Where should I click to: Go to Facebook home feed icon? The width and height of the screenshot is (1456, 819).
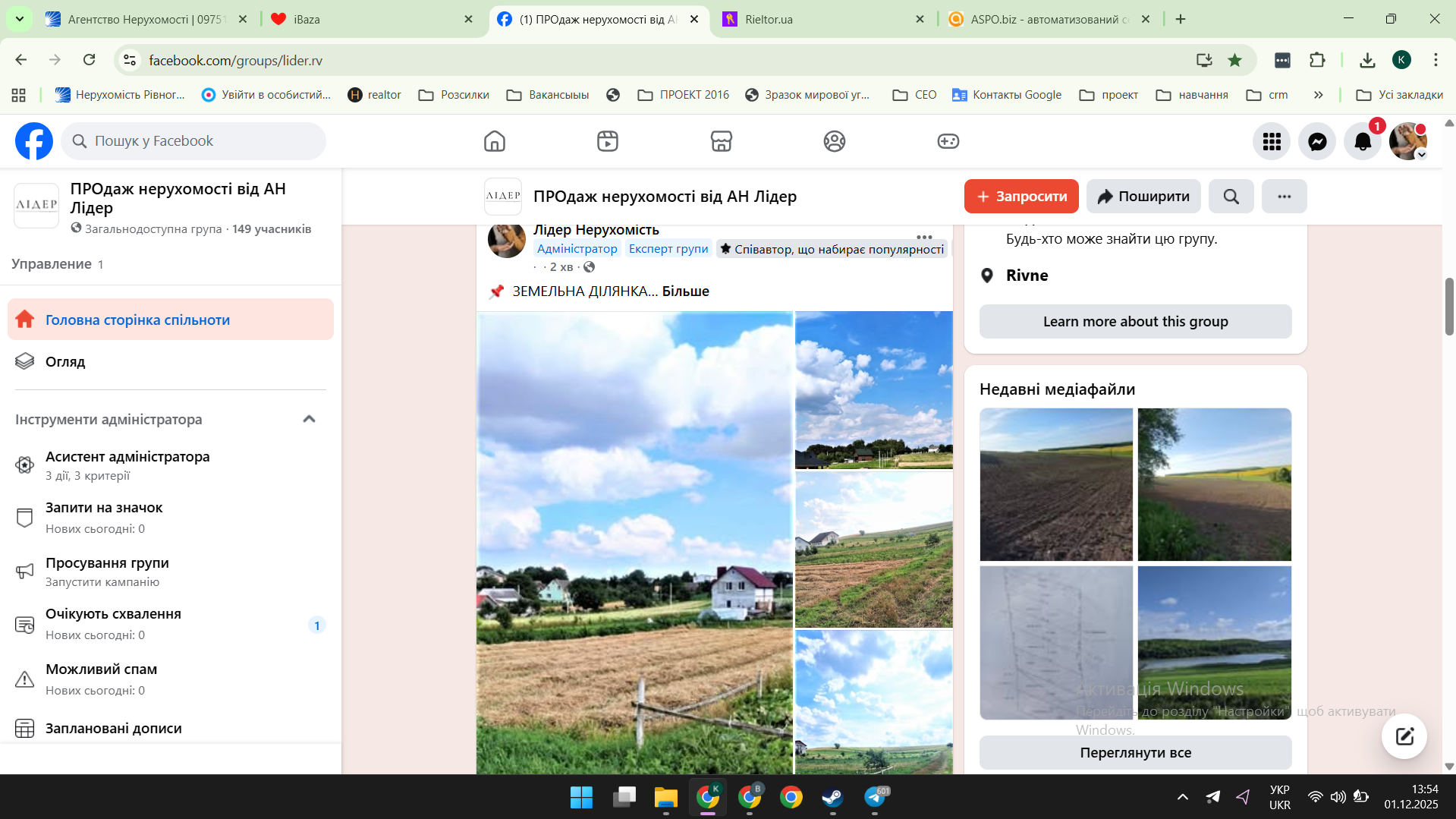pos(494,141)
